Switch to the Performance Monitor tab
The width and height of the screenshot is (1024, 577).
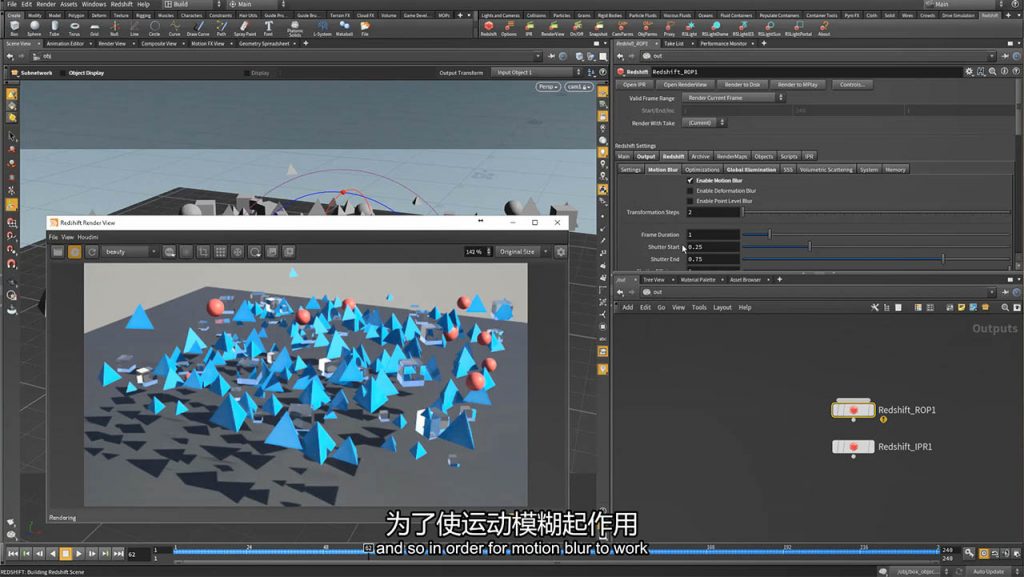[x=723, y=44]
